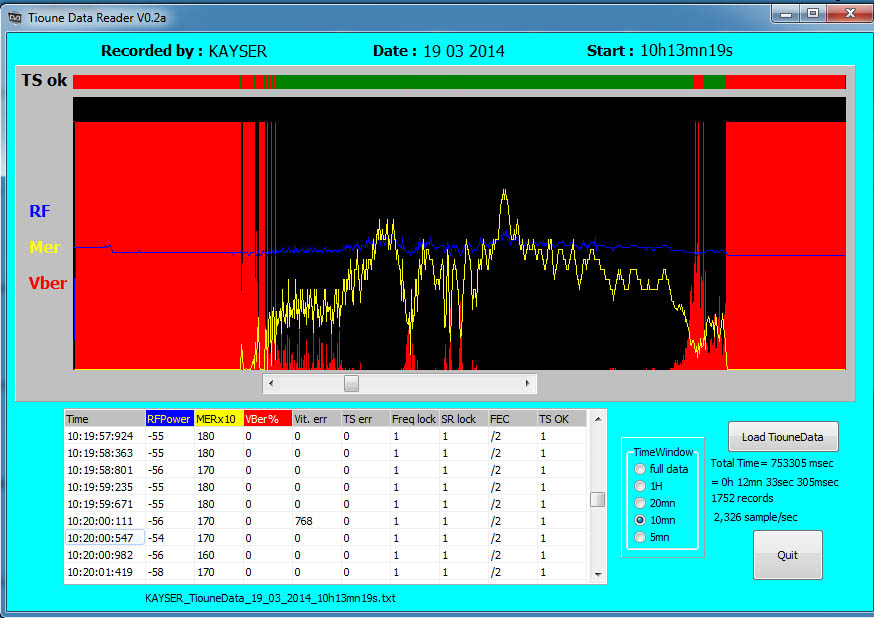Close the Tioune Data Reader window

(850, 13)
